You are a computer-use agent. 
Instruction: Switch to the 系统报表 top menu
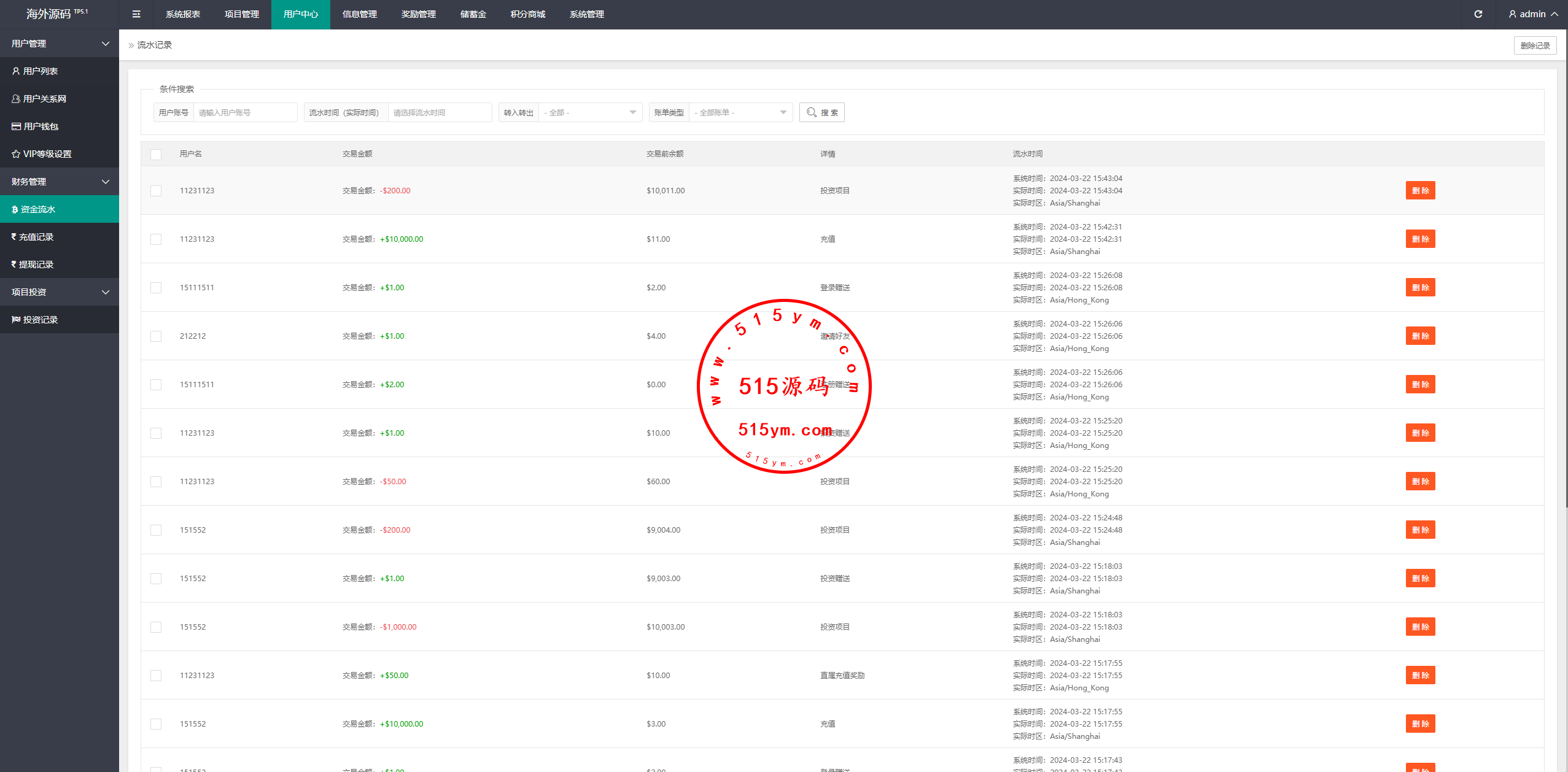coord(182,14)
